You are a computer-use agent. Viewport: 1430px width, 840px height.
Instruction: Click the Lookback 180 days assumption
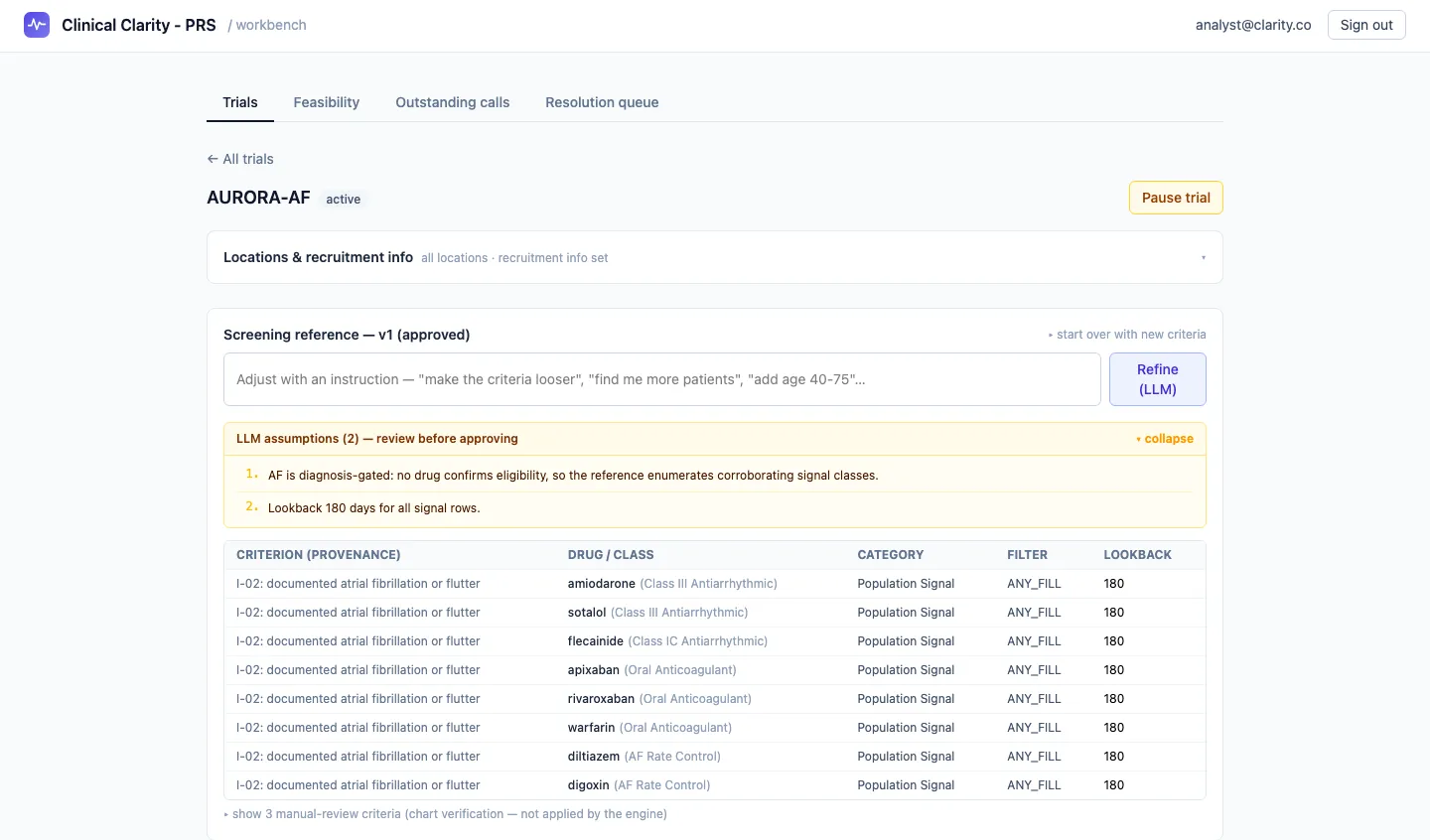(373, 508)
